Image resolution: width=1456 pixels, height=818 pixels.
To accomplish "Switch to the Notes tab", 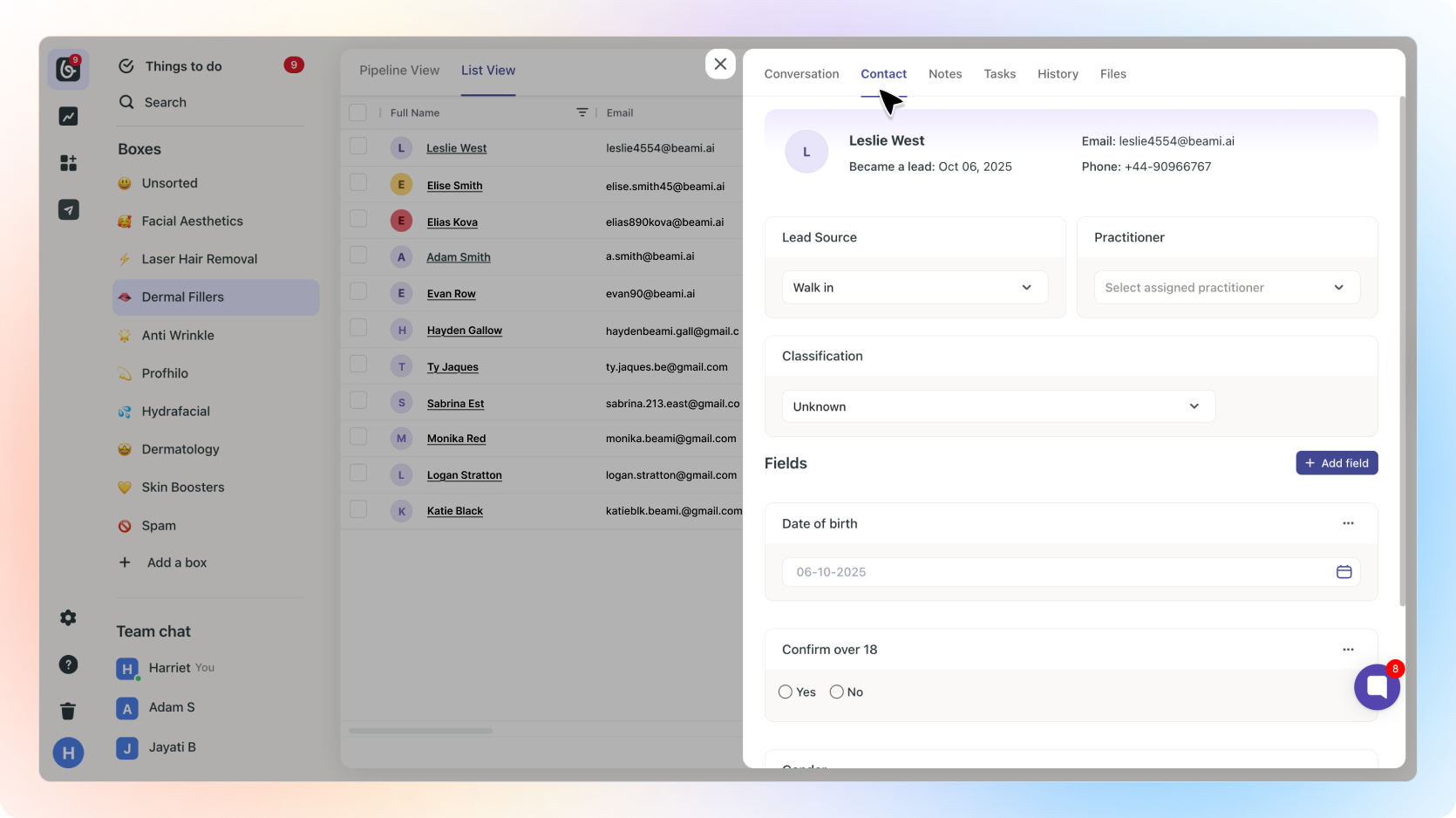I will point(945,74).
